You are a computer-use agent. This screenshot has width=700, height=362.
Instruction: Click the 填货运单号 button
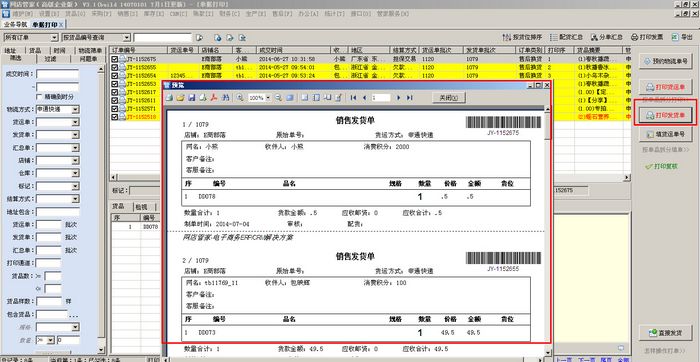(667, 133)
